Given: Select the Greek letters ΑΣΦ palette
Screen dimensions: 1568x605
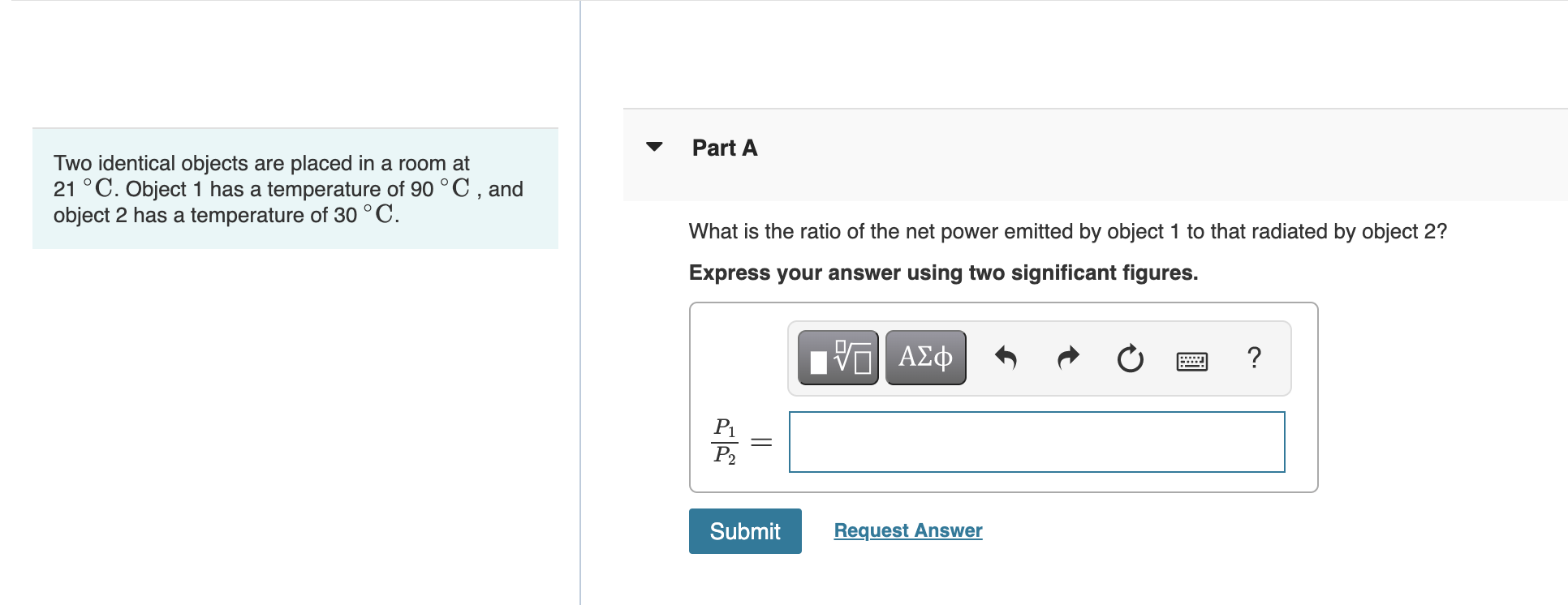Looking at the screenshot, I should click(x=924, y=356).
